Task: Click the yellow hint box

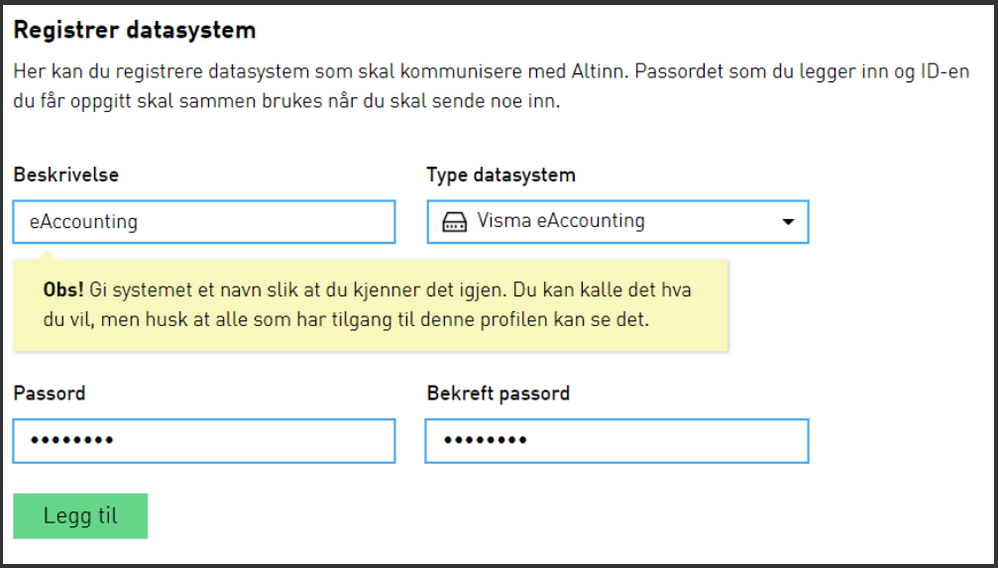Action: pos(370,306)
